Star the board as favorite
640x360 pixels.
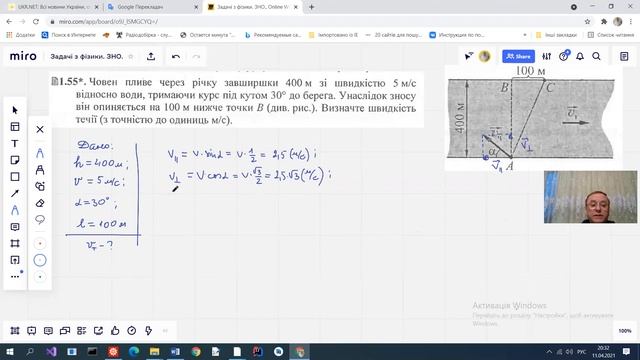tap(131, 57)
